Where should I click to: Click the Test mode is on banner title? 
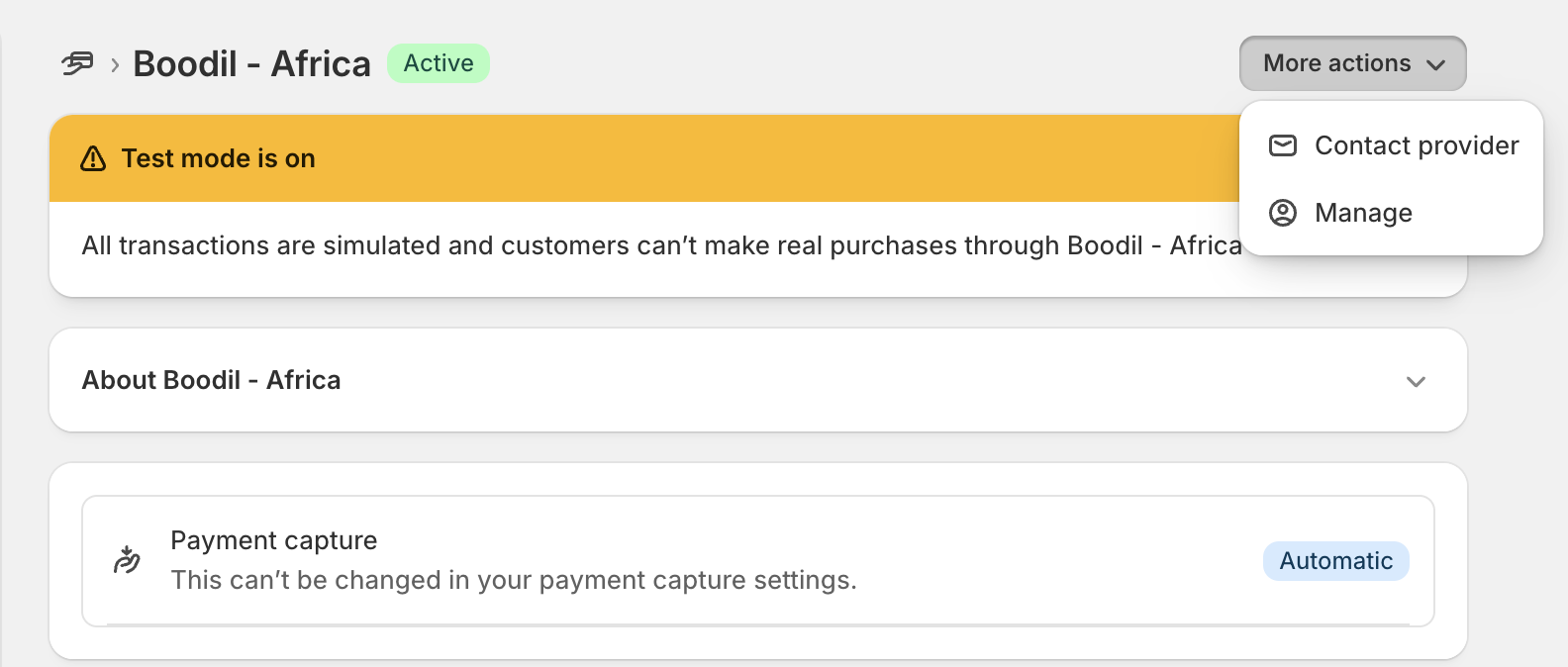click(x=218, y=158)
